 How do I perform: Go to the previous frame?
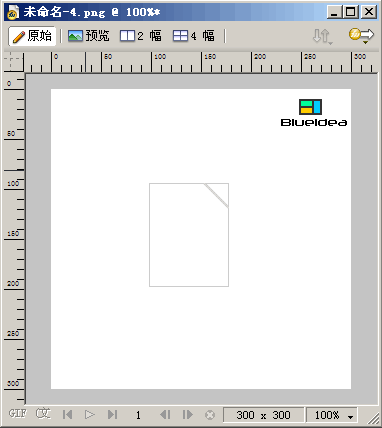165,415
